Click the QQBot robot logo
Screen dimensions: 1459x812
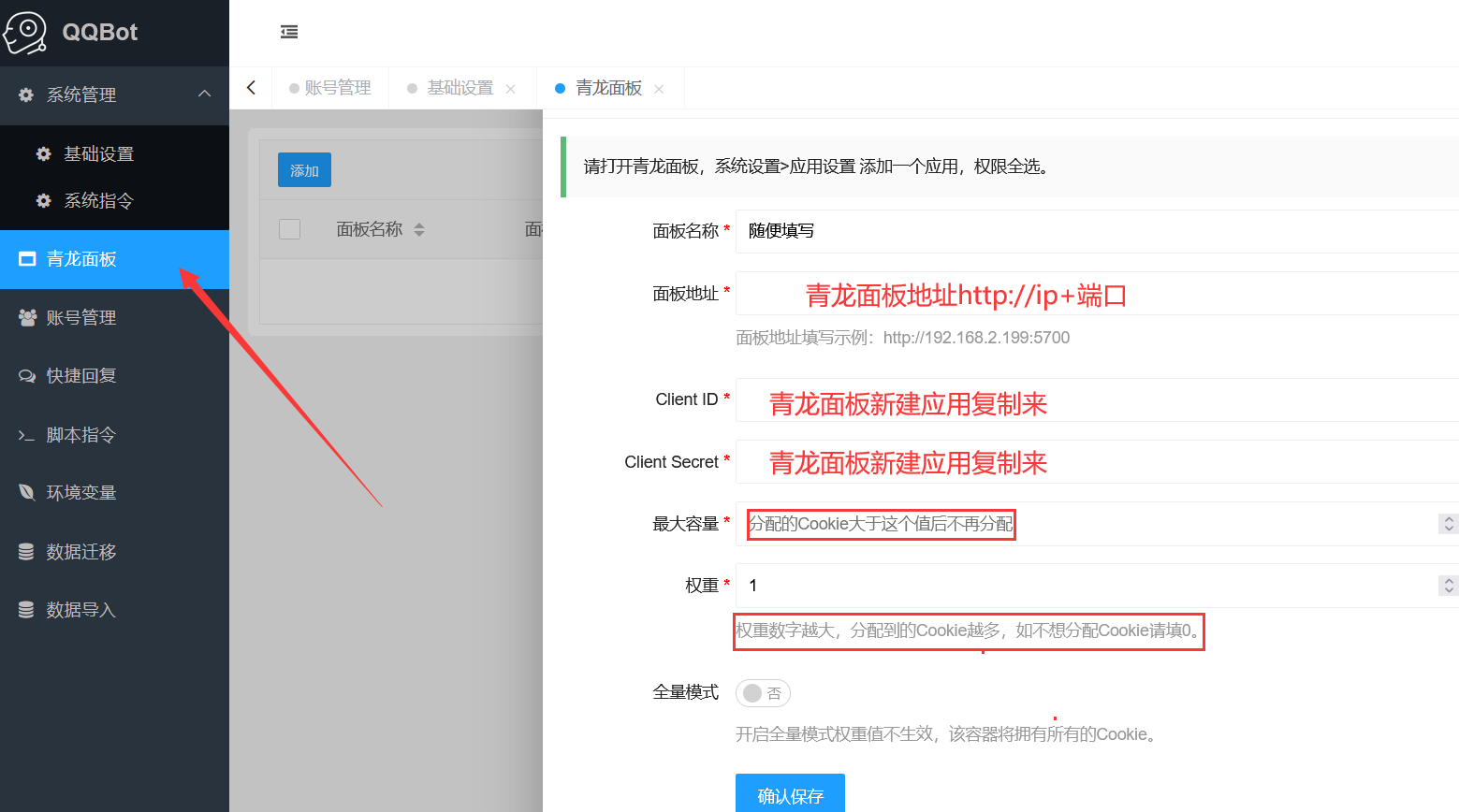pos(25,33)
